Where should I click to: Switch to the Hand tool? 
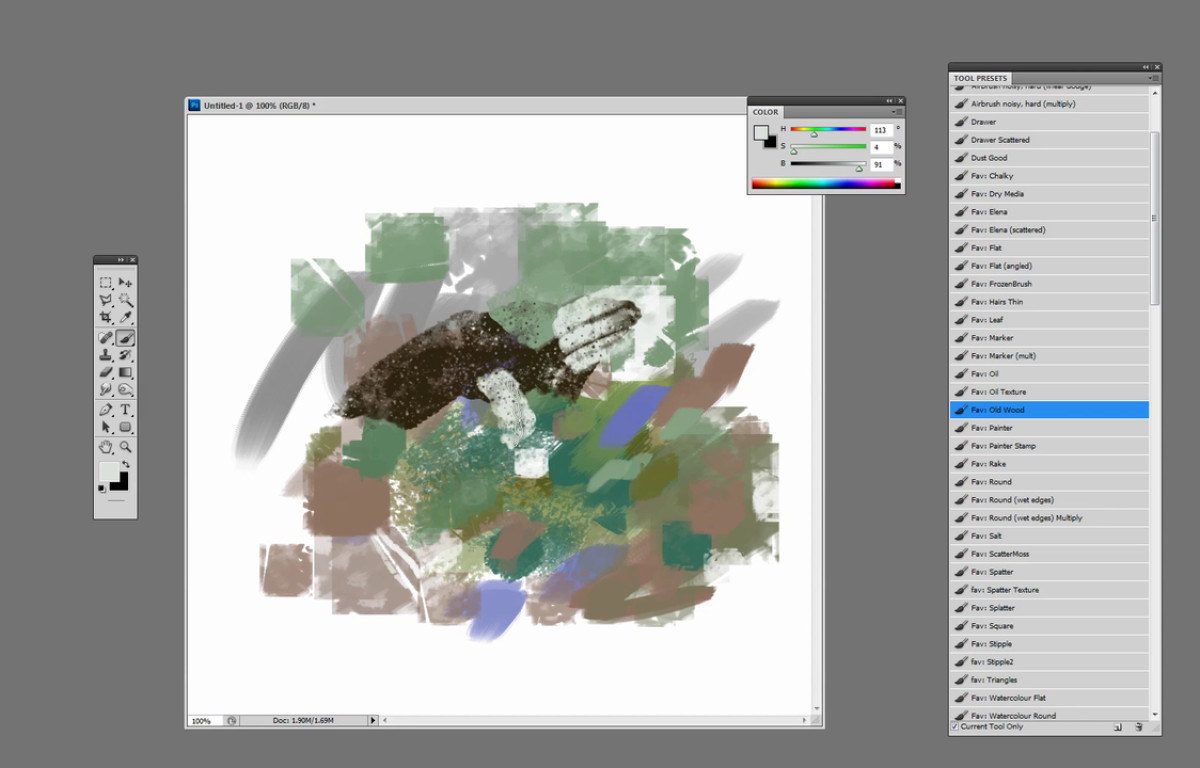coord(105,447)
